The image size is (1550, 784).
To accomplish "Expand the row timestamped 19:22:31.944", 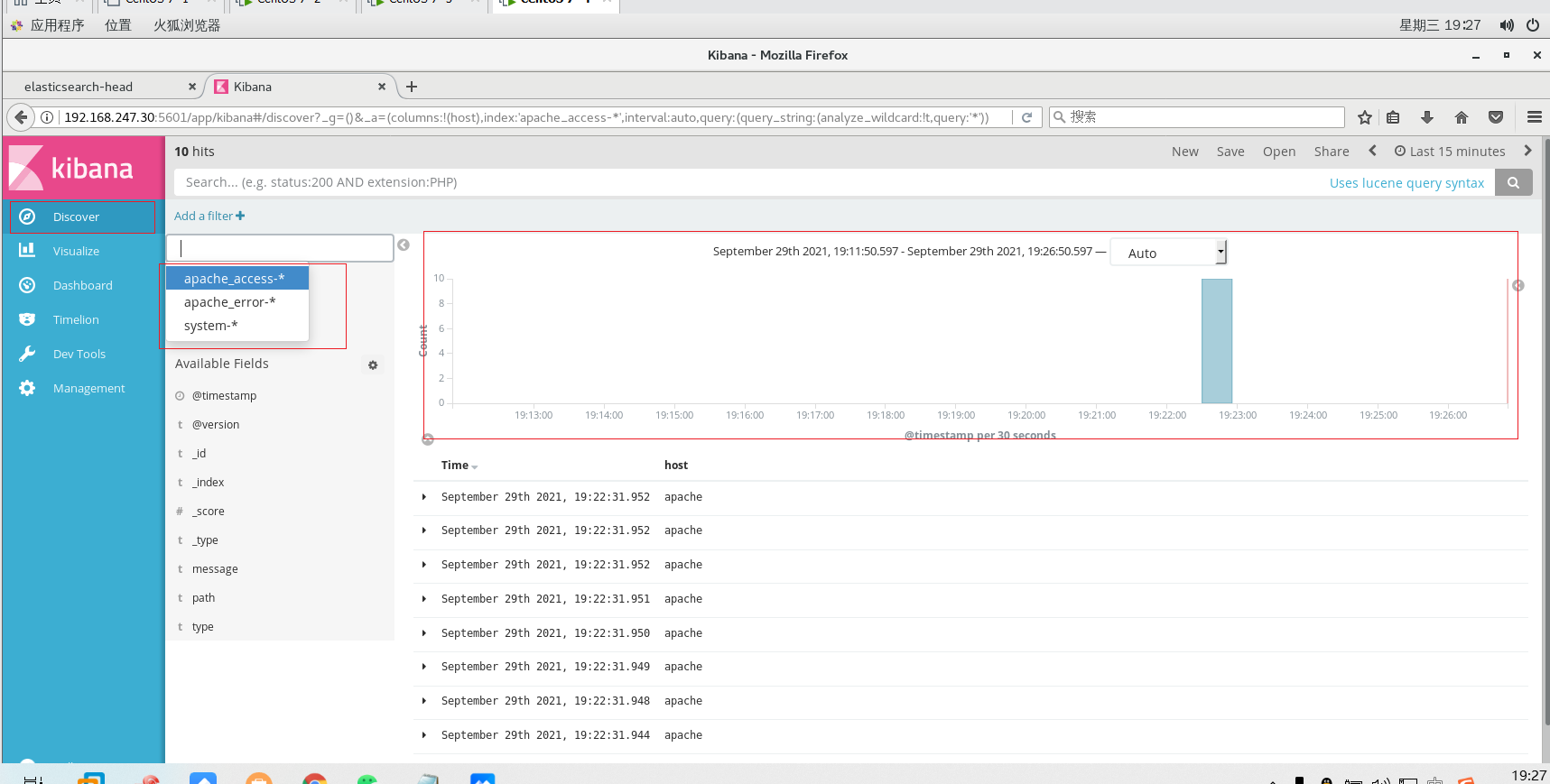I will point(424,735).
